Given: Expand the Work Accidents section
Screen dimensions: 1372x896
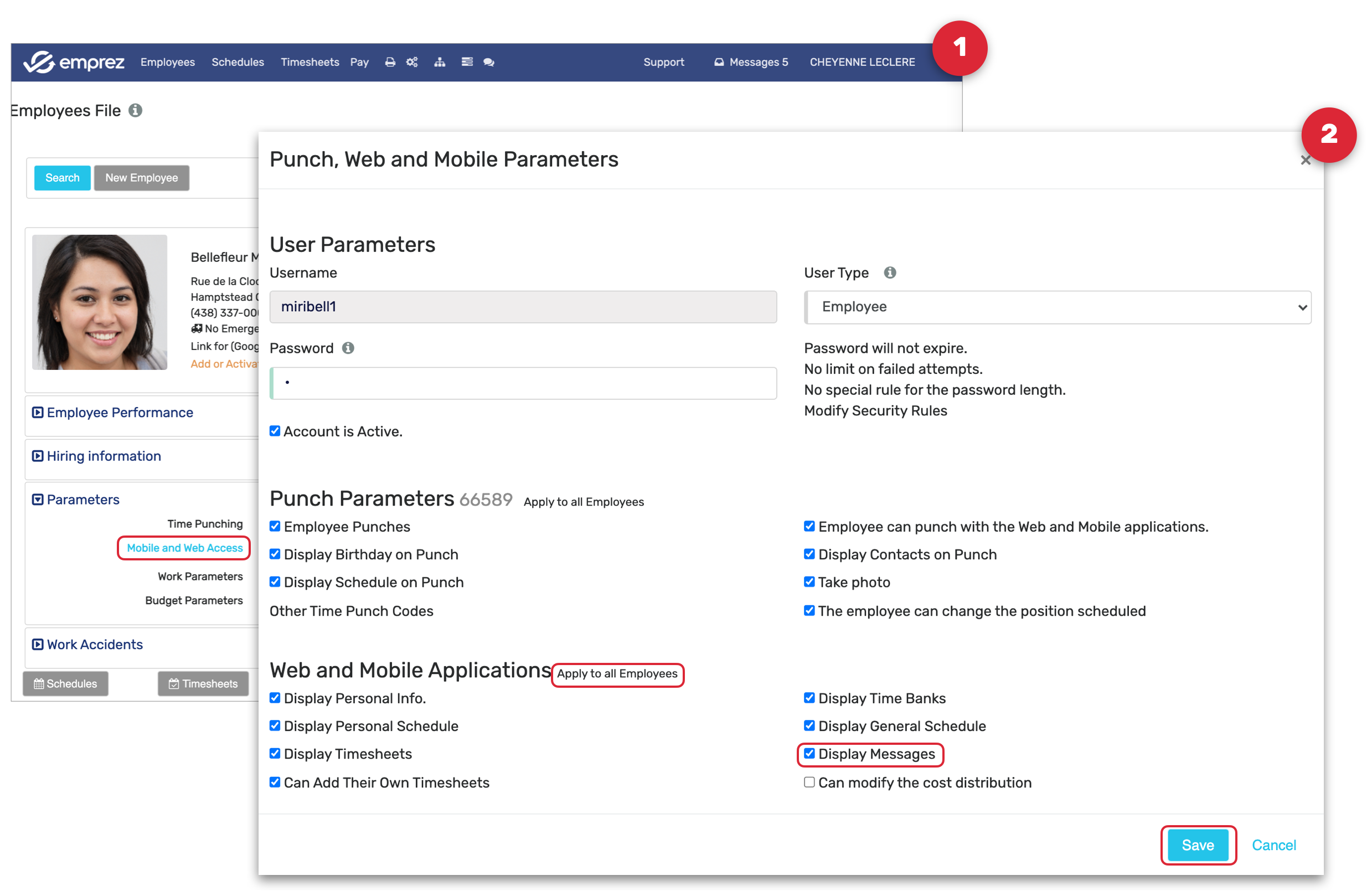Looking at the screenshot, I should [x=95, y=645].
